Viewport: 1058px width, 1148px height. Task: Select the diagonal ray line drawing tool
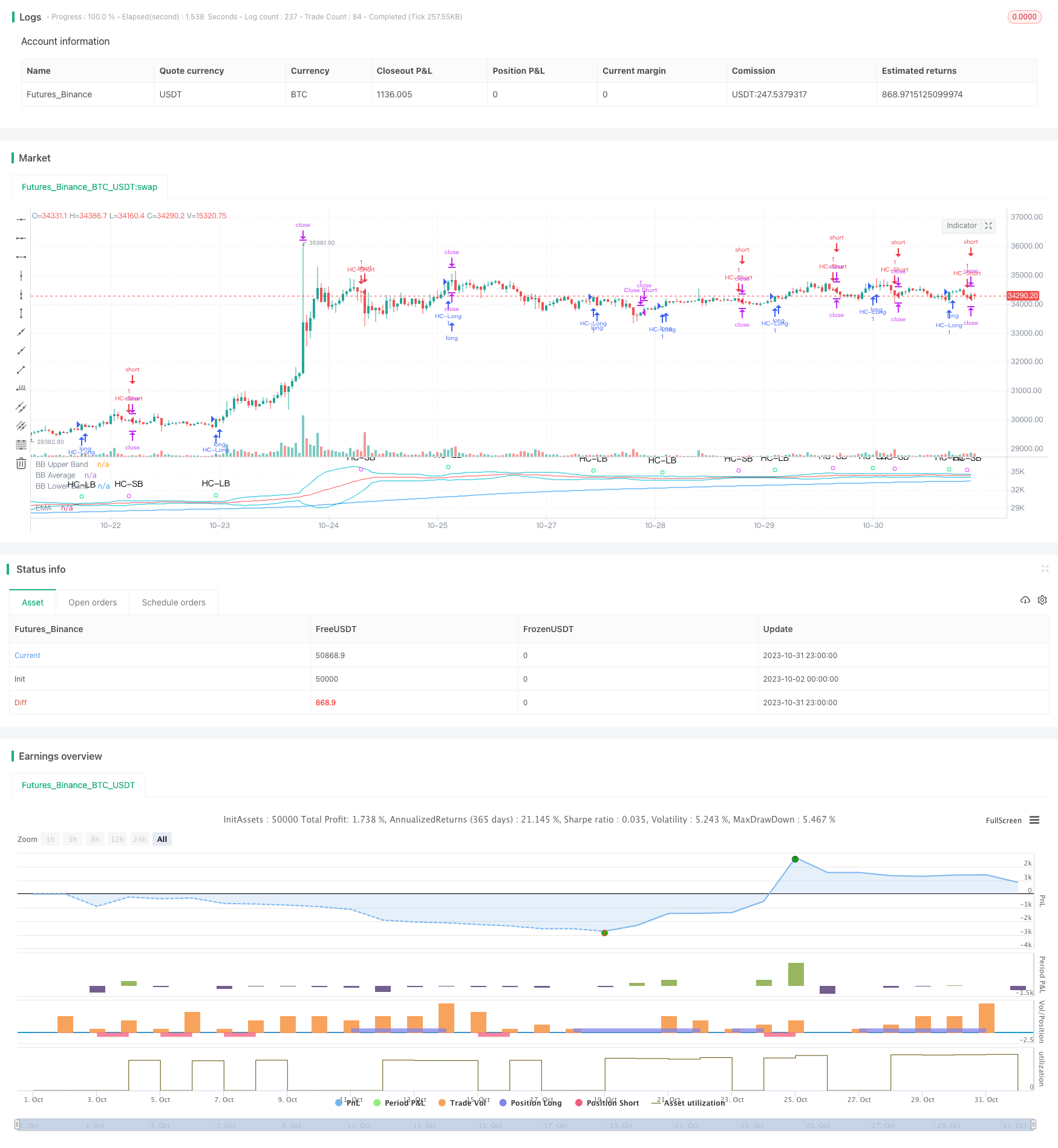pyautogui.click(x=21, y=351)
